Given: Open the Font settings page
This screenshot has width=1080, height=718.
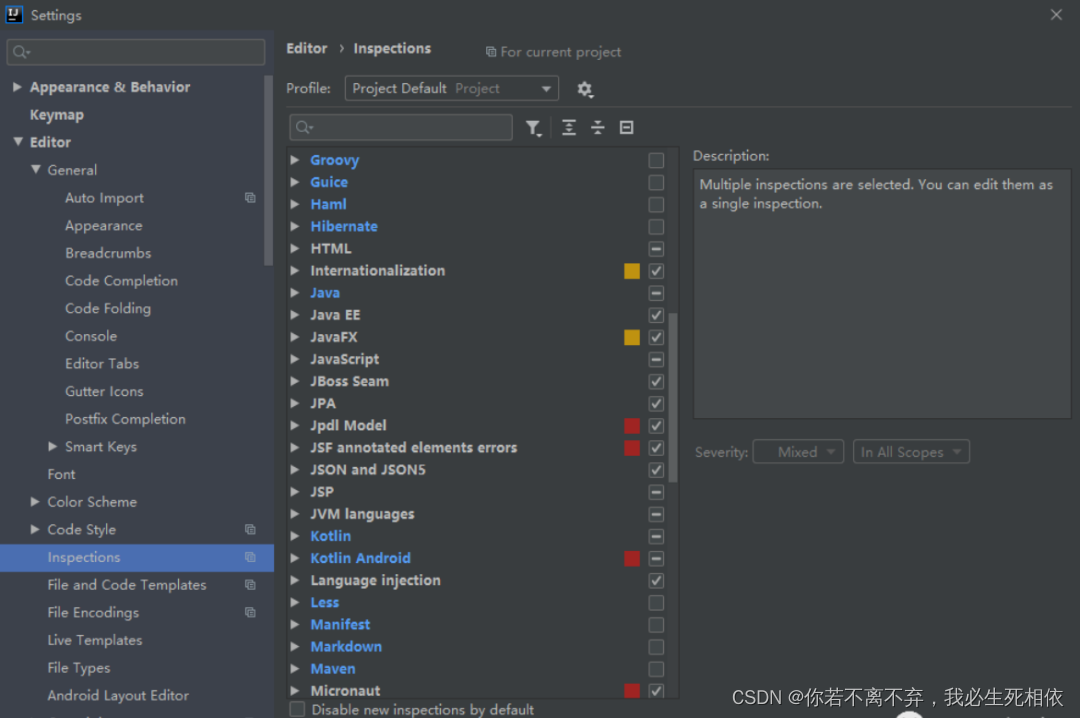Looking at the screenshot, I should pyautogui.click(x=61, y=474).
